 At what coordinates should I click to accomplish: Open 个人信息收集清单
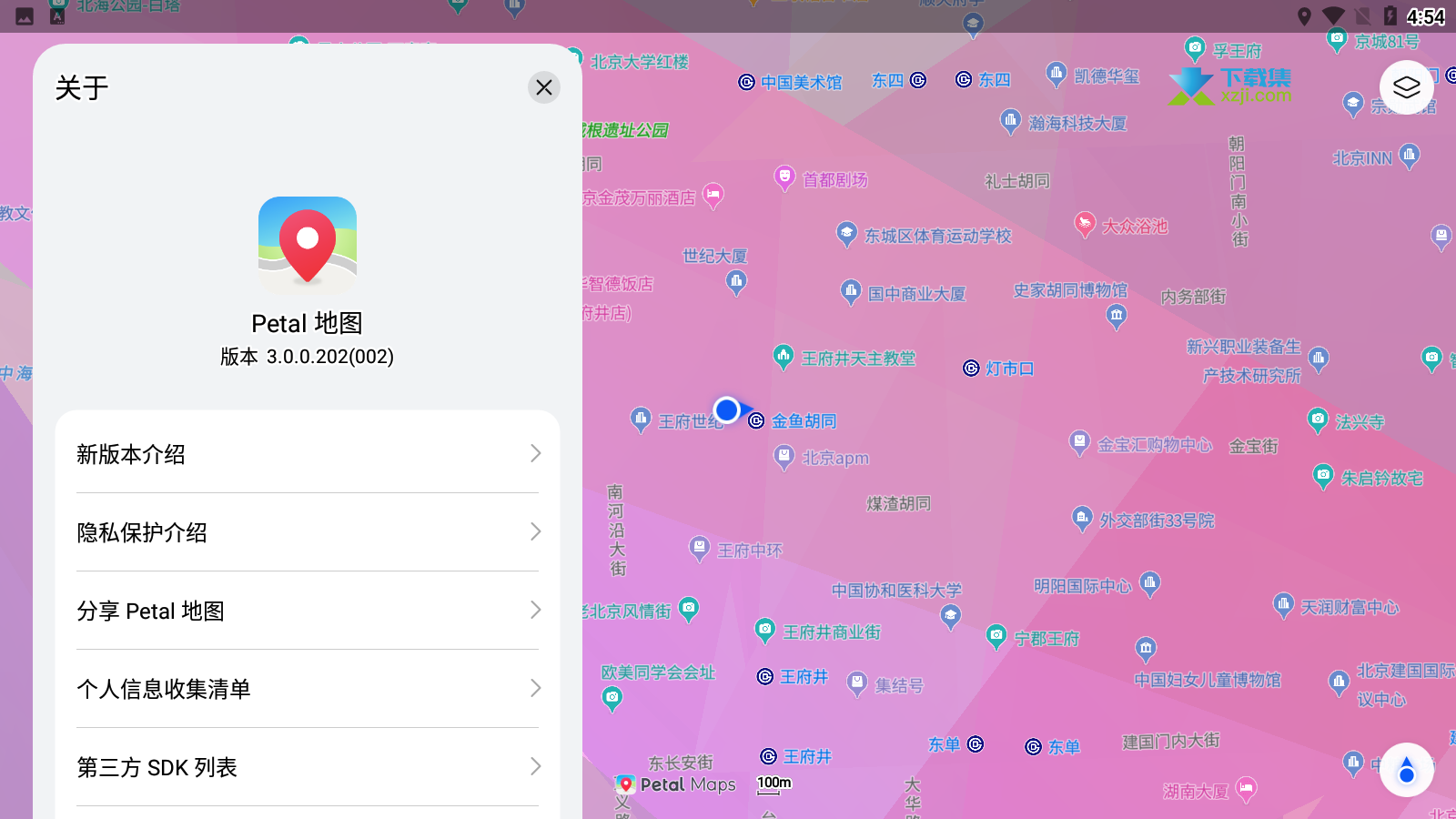pyautogui.click(x=308, y=689)
